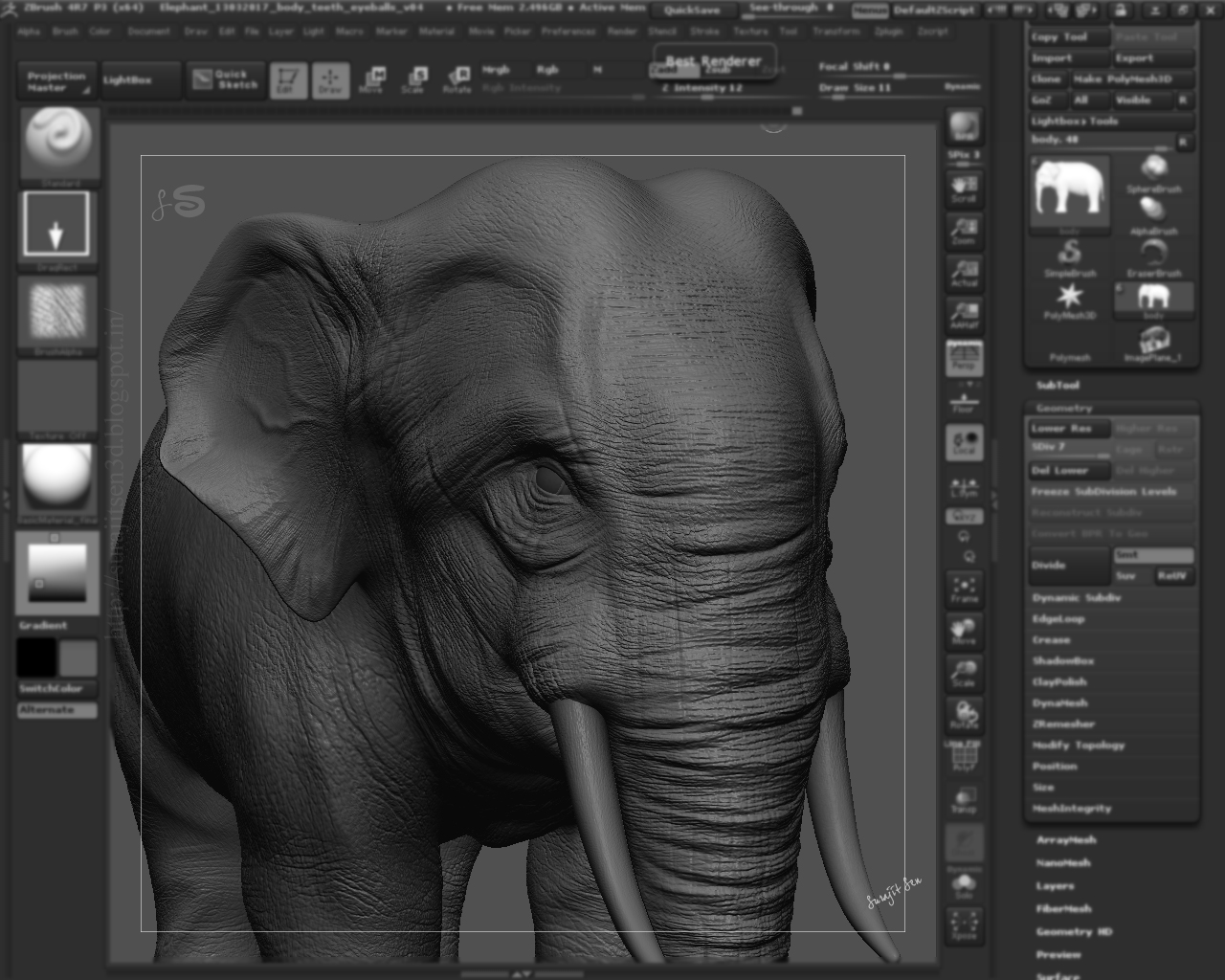The image size is (1225, 980).
Task: Expand the SubTool section
Action: [x=1058, y=385]
